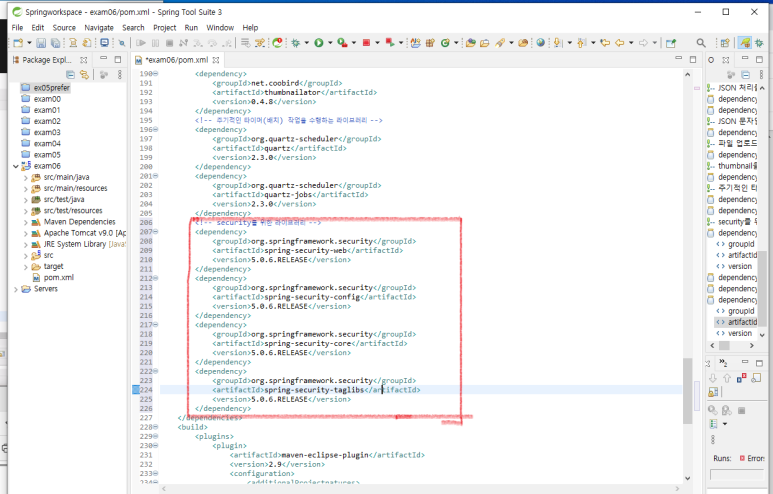Toggle line 228 fold marker
This screenshot has height=494, width=773.
pyautogui.click(x=156, y=427)
